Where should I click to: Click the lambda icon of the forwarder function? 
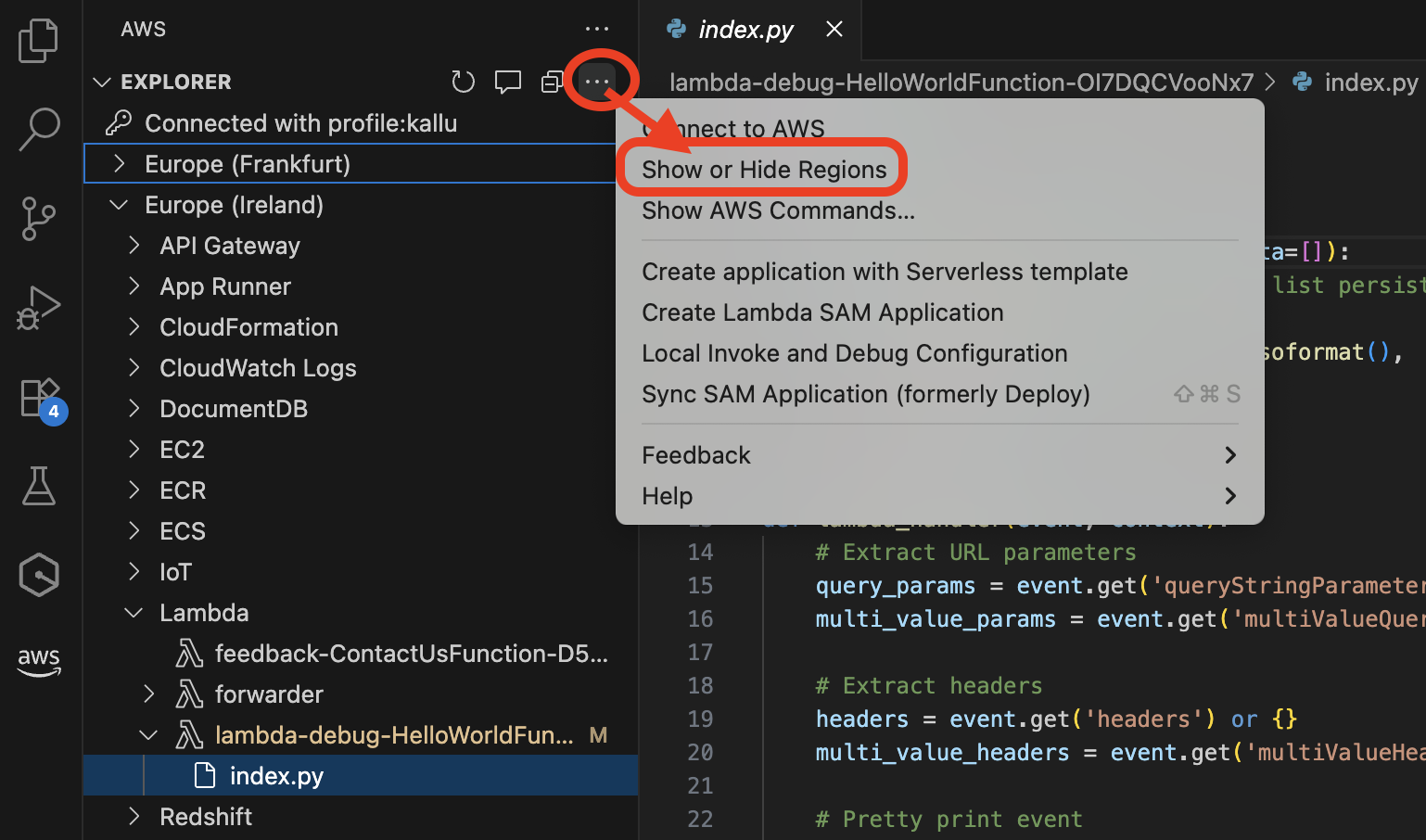tap(189, 694)
